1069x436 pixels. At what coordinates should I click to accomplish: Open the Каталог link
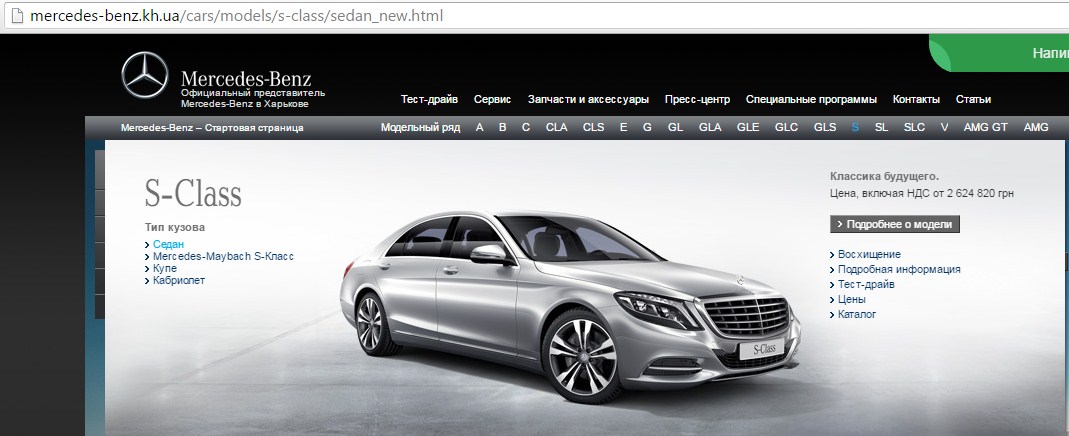856,314
